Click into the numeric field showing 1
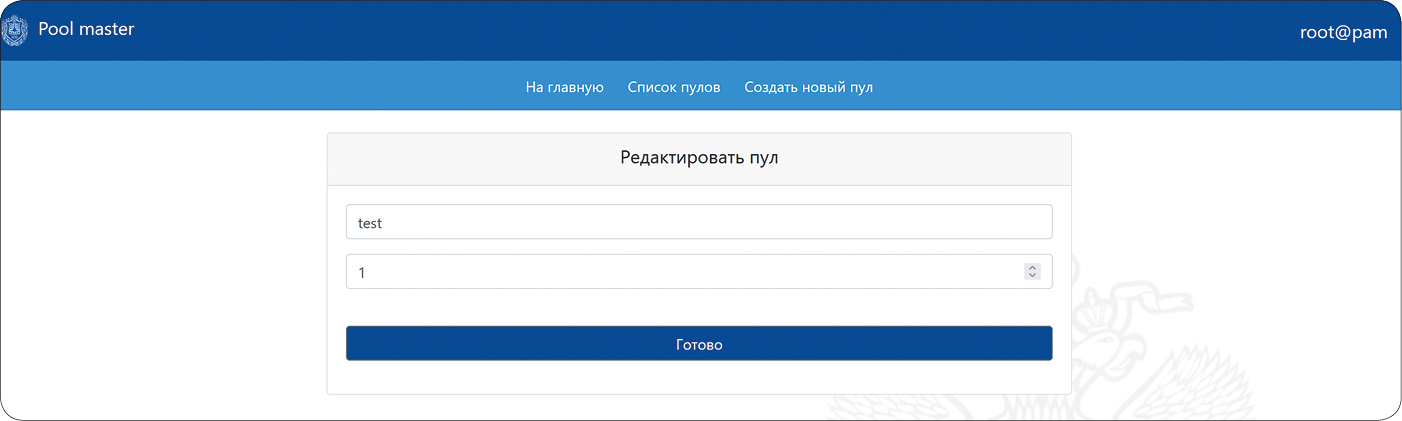 click(x=680, y=272)
